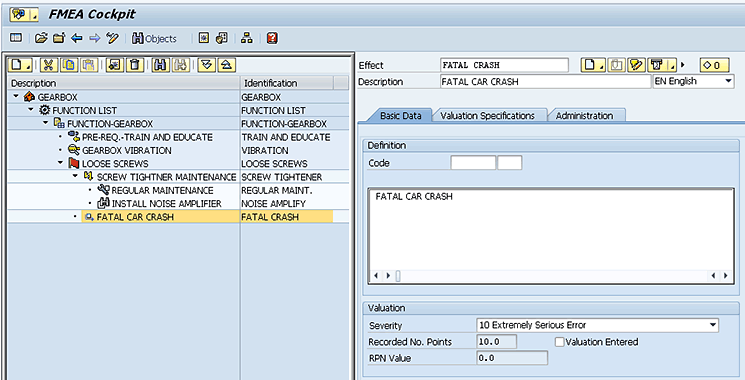Switch to the Administration tab

(584, 115)
